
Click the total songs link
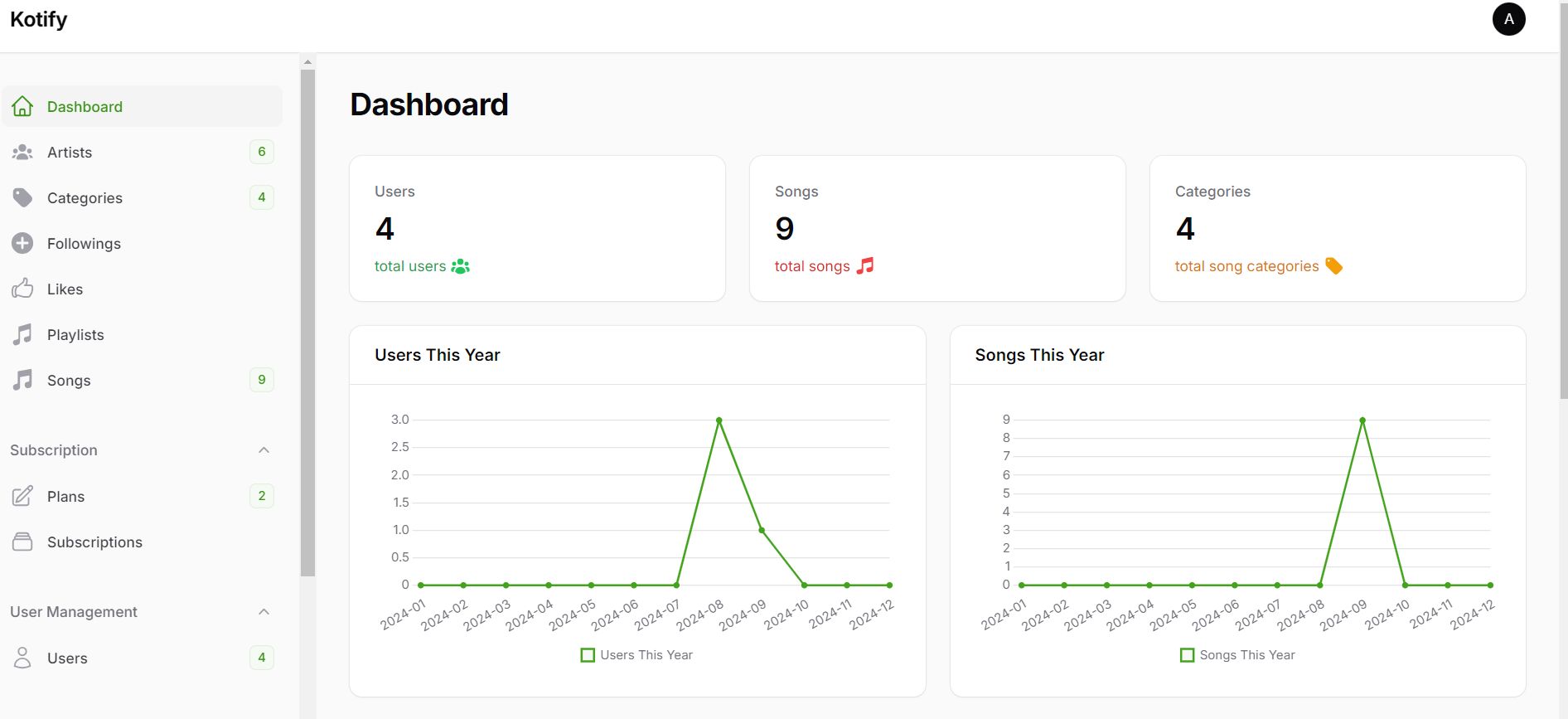point(812,266)
